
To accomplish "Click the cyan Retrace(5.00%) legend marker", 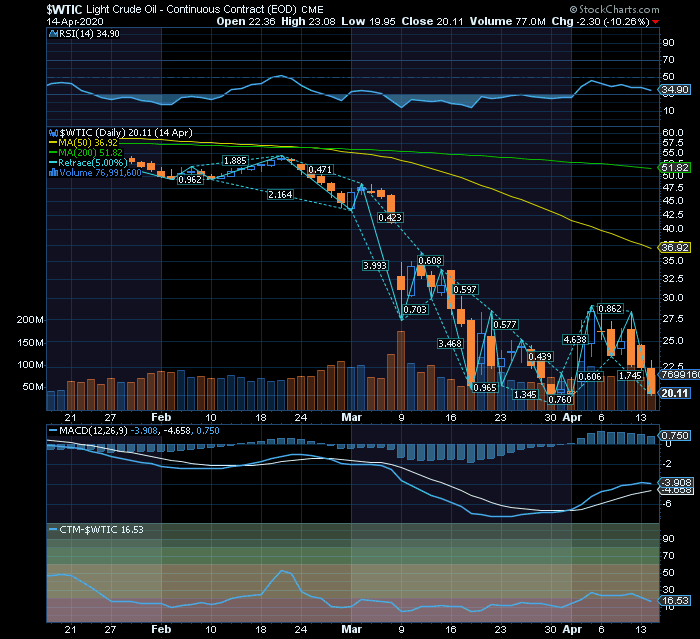I will (53, 163).
